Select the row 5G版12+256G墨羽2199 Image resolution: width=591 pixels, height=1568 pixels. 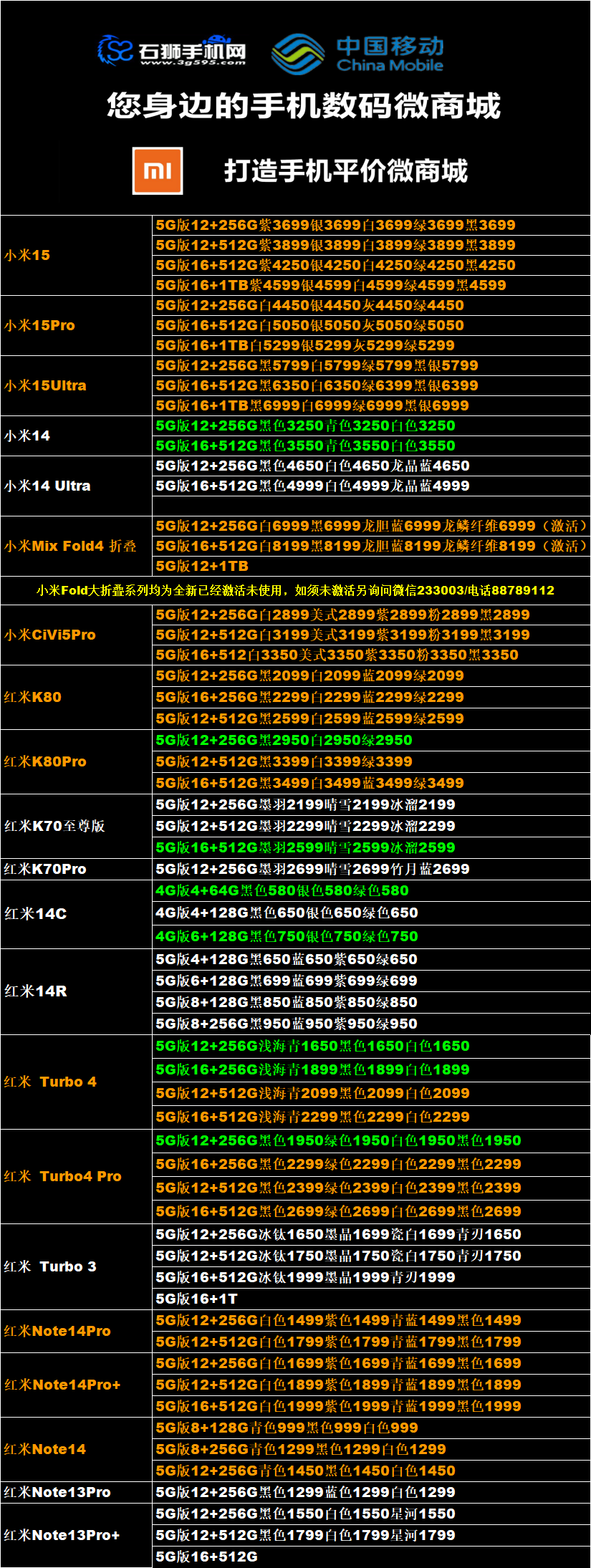tap(372, 804)
